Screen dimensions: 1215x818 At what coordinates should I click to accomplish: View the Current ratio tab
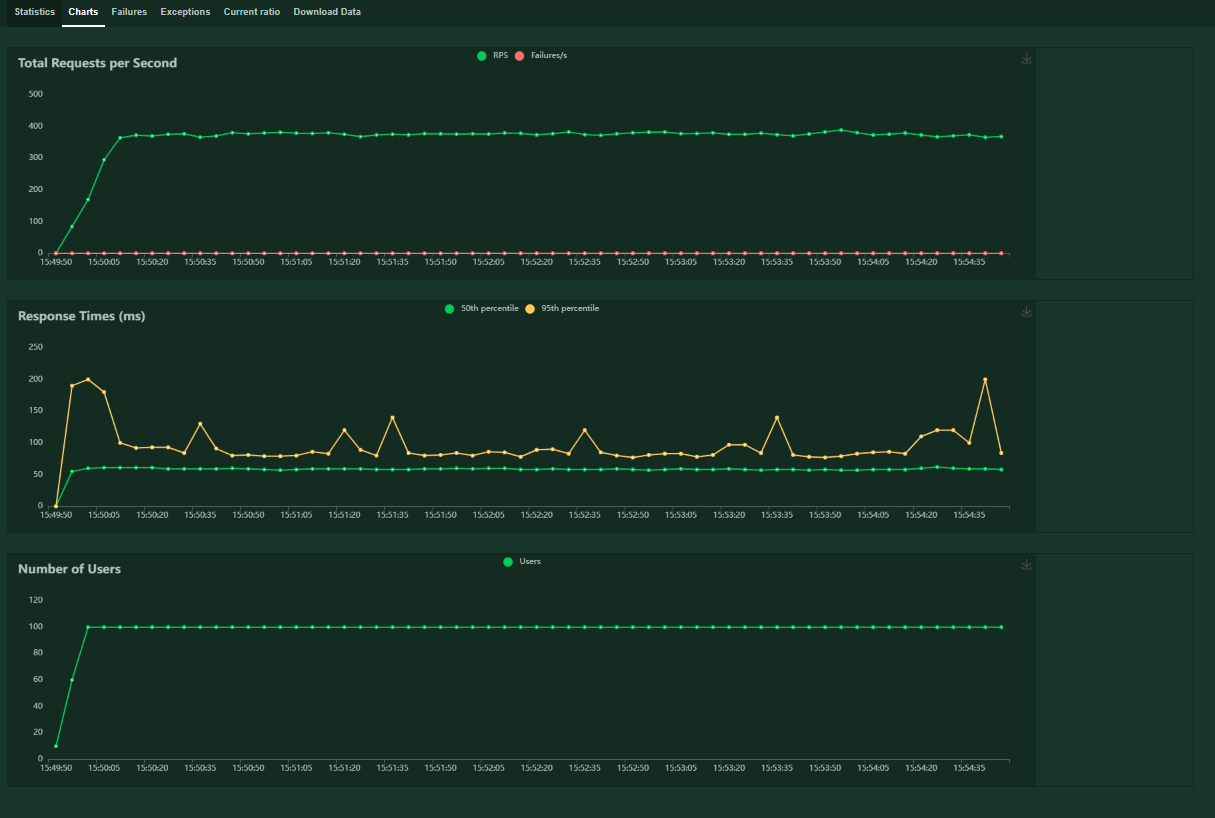(x=252, y=12)
